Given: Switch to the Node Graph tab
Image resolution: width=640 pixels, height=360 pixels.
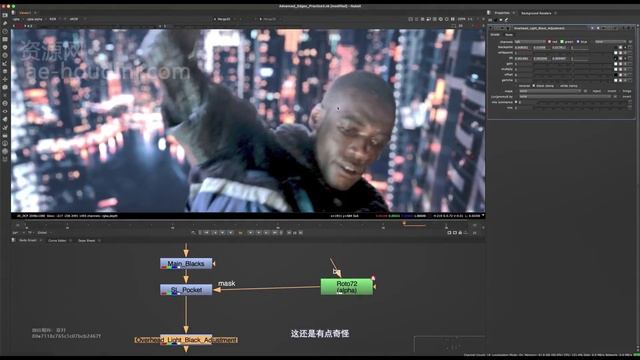Looking at the screenshot, I should coord(28,240).
